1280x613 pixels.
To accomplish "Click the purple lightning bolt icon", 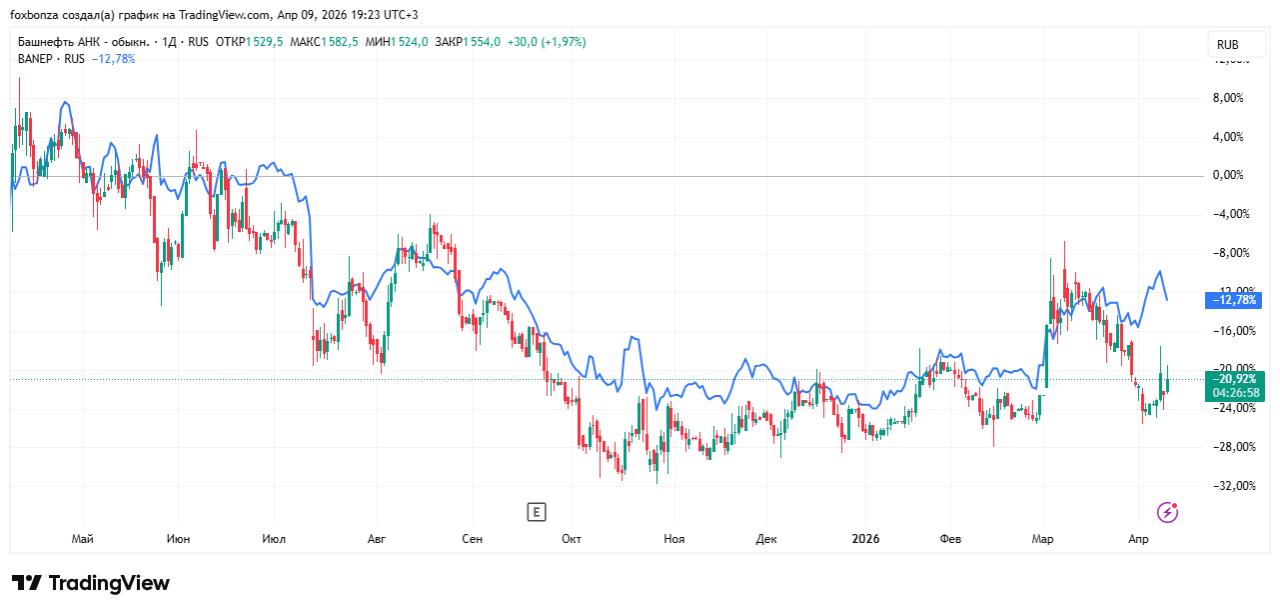I will (1167, 512).
